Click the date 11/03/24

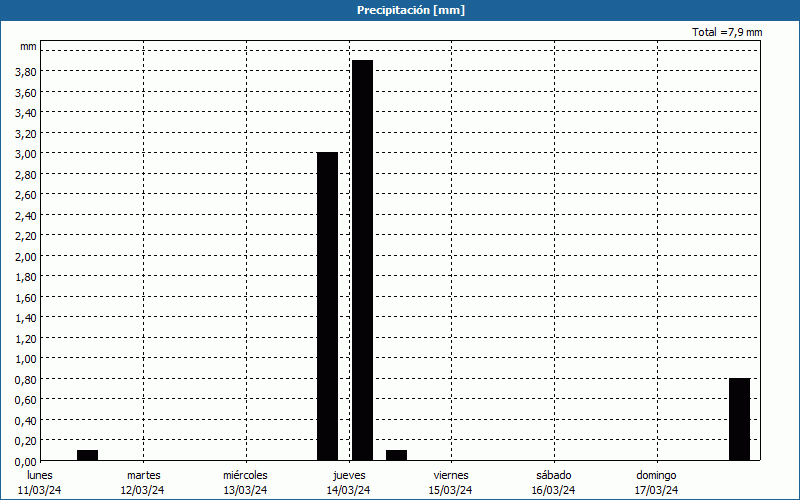coord(39,490)
